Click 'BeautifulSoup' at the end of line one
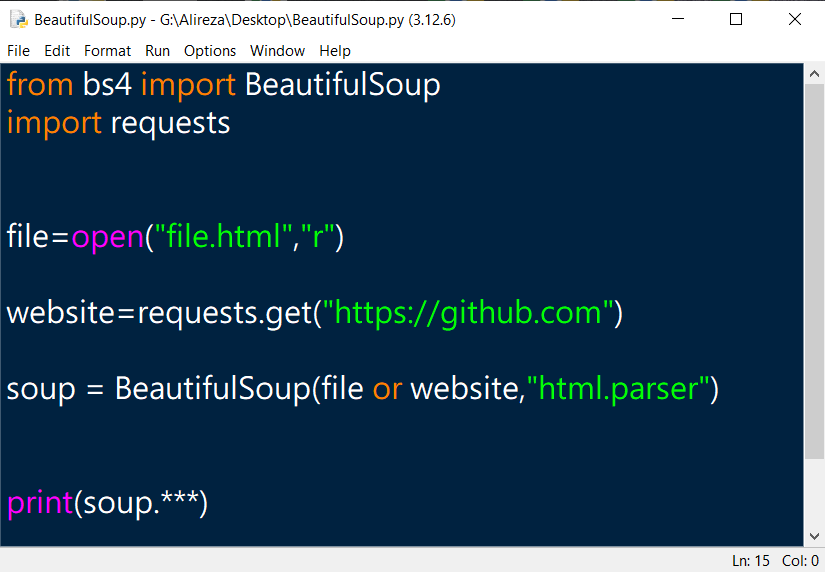Viewport: 825px width, 572px height. coord(343,85)
